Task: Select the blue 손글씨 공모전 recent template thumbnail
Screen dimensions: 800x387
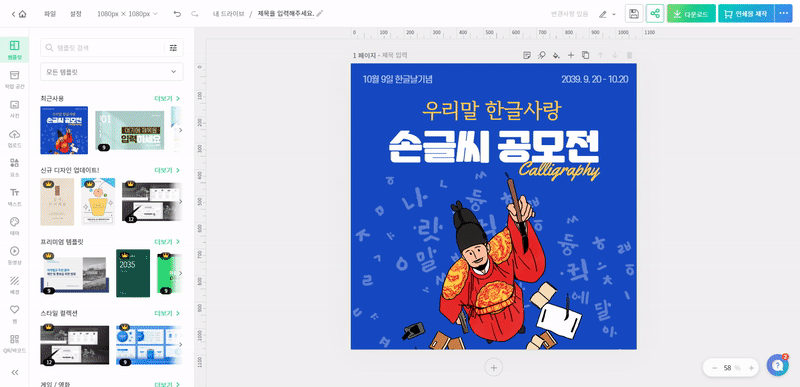Action: click(64, 130)
